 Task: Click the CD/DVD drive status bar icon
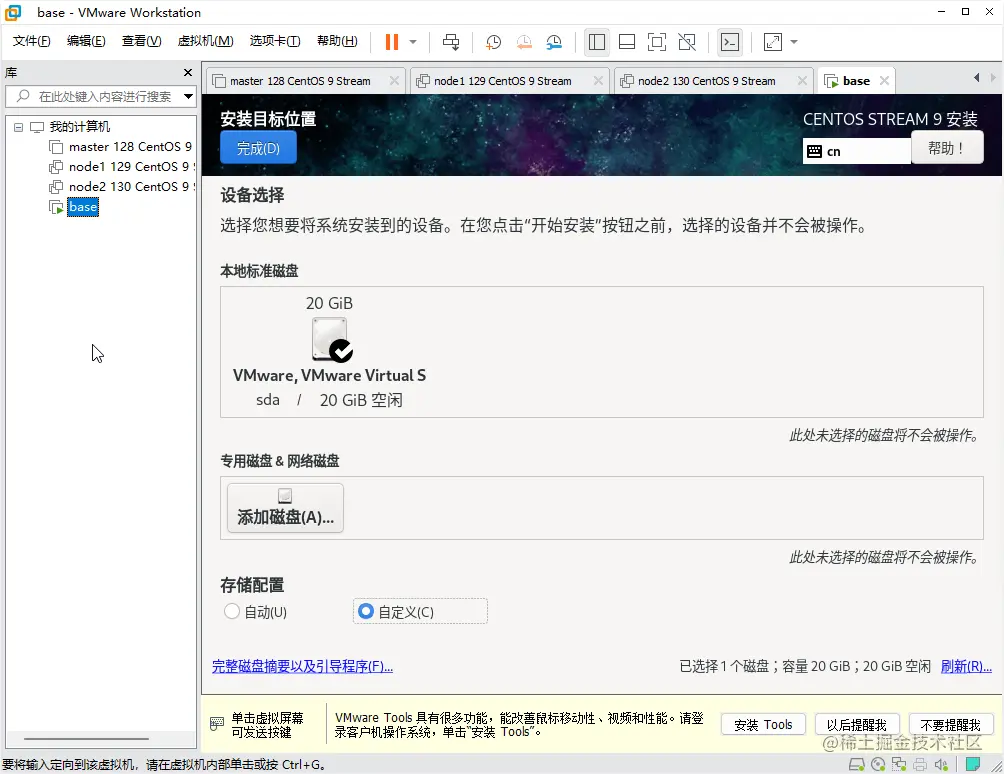(878, 764)
